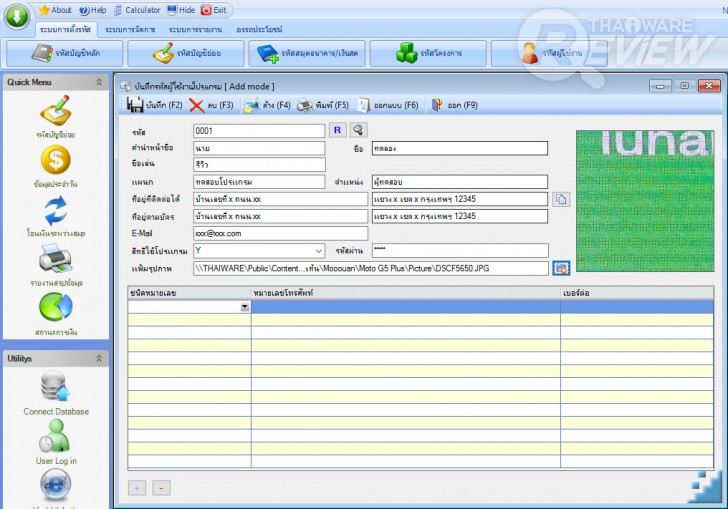Exit form with ออก (F9)
Image resolution: width=728 pixels, height=509 pixels.
click(x=455, y=105)
